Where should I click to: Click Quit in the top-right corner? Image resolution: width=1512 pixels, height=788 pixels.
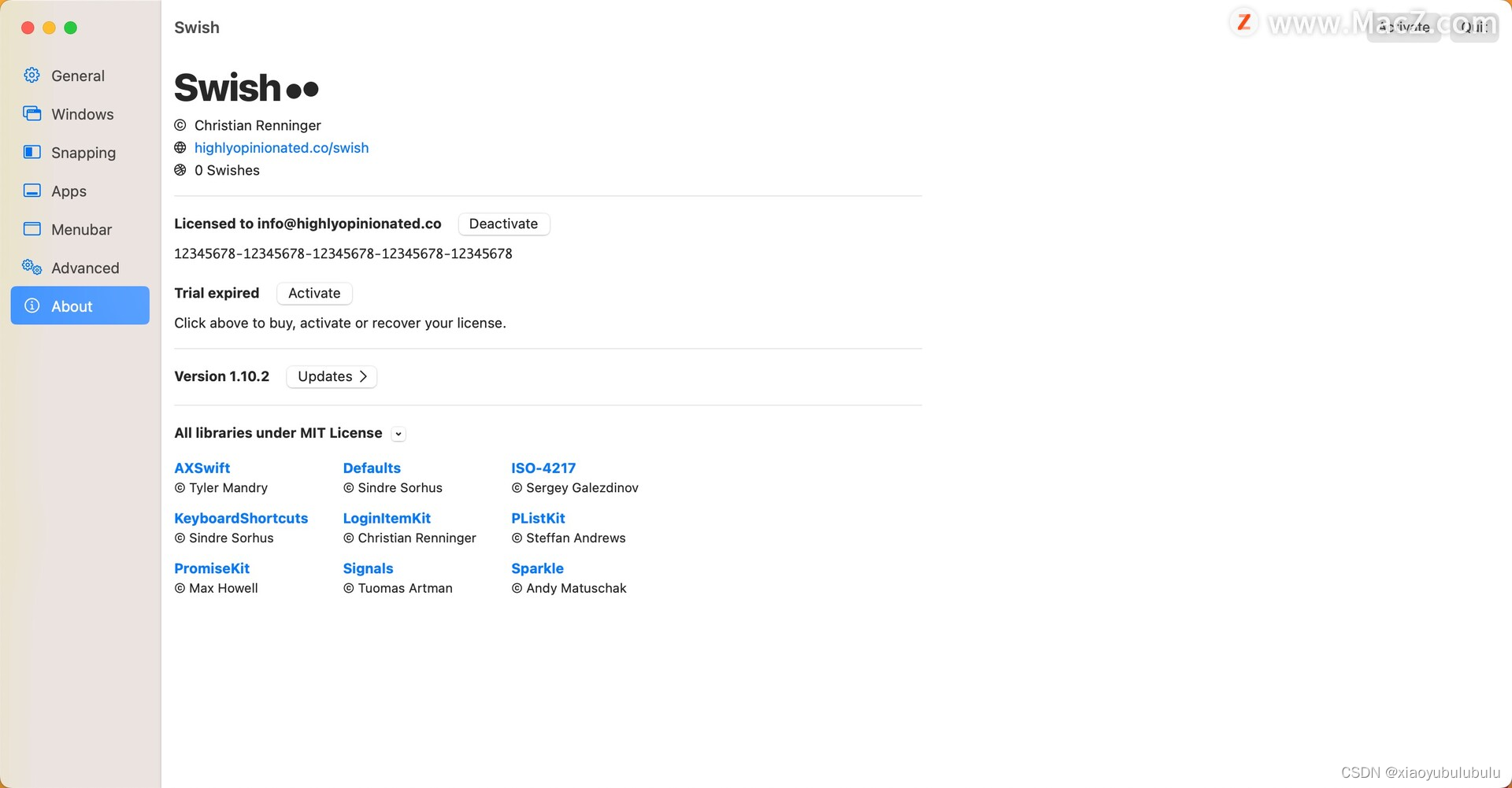pyautogui.click(x=1473, y=26)
